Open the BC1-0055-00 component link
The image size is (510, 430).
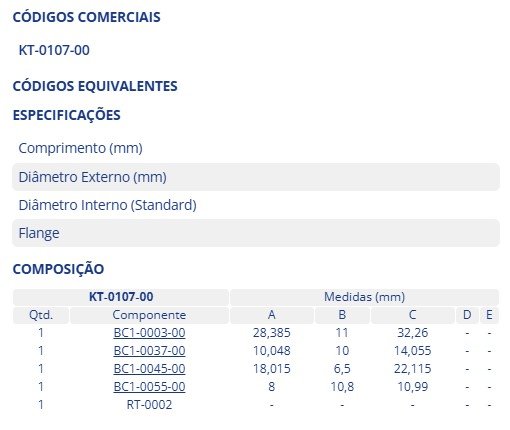click(x=149, y=387)
